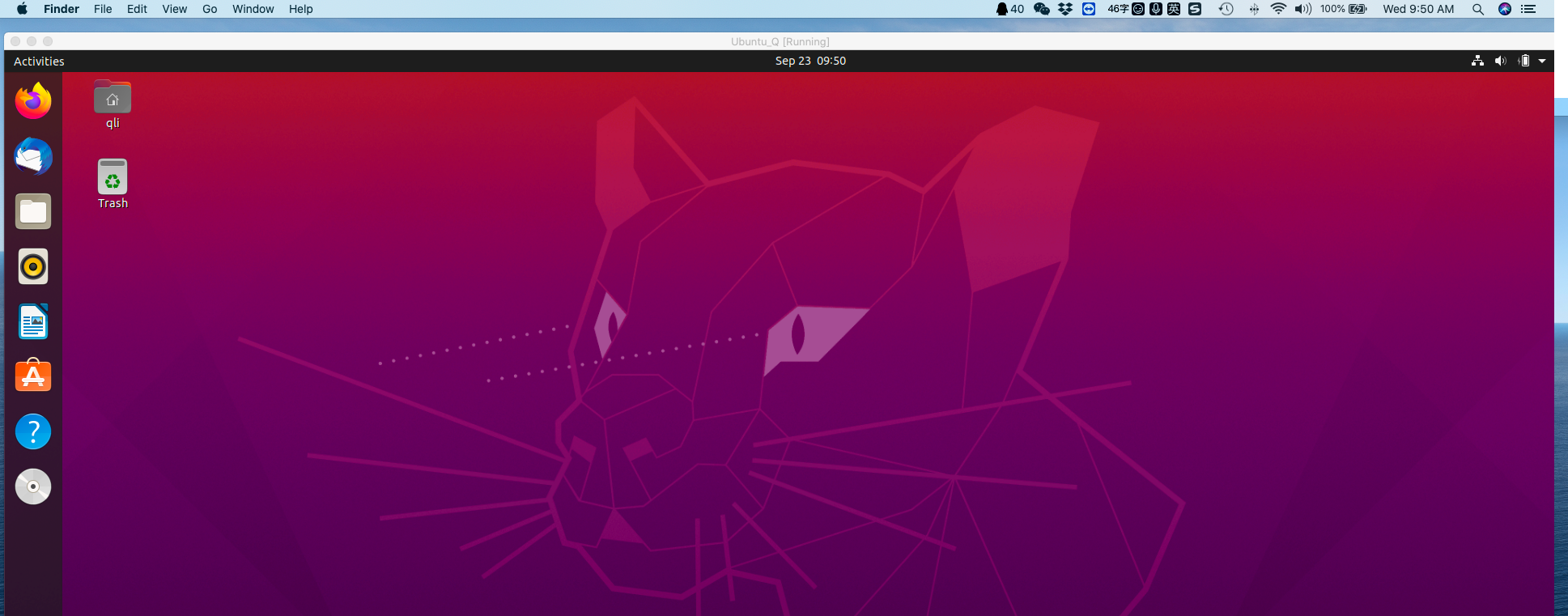Launch Rhythmbox music player
The height and width of the screenshot is (616, 1568).
pyautogui.click(x=33, y=266)
